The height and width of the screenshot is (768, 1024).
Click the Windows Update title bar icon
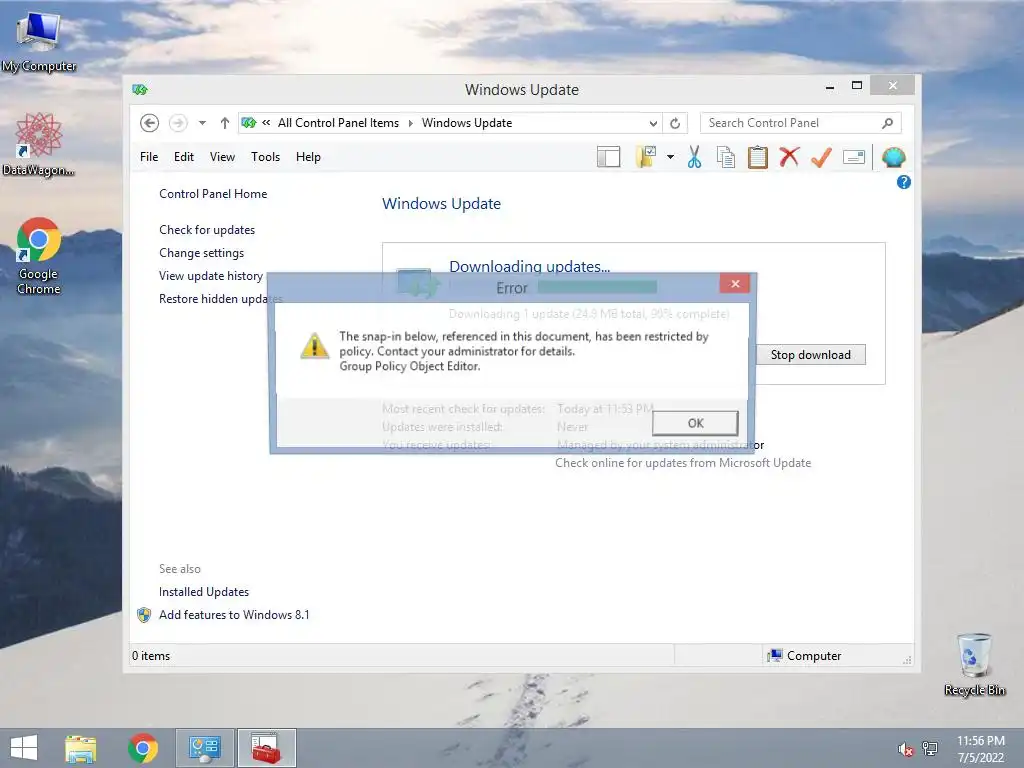pyautogui.click(x=140, y=89)
